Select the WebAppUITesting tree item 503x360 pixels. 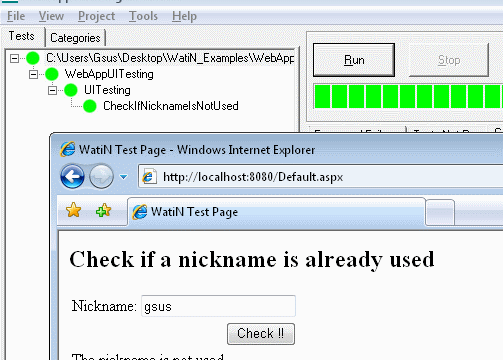tap(109, 74)
